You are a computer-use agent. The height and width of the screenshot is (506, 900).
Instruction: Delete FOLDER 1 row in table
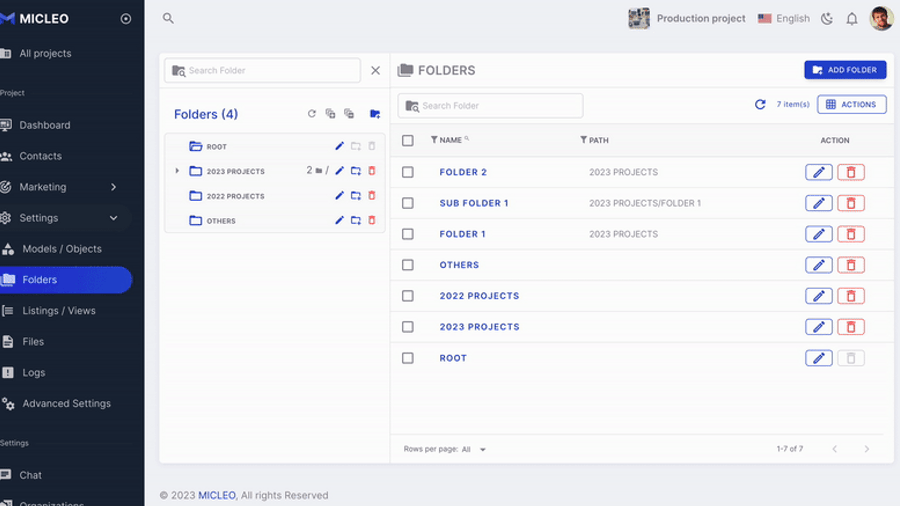click(x=851, y=234)
